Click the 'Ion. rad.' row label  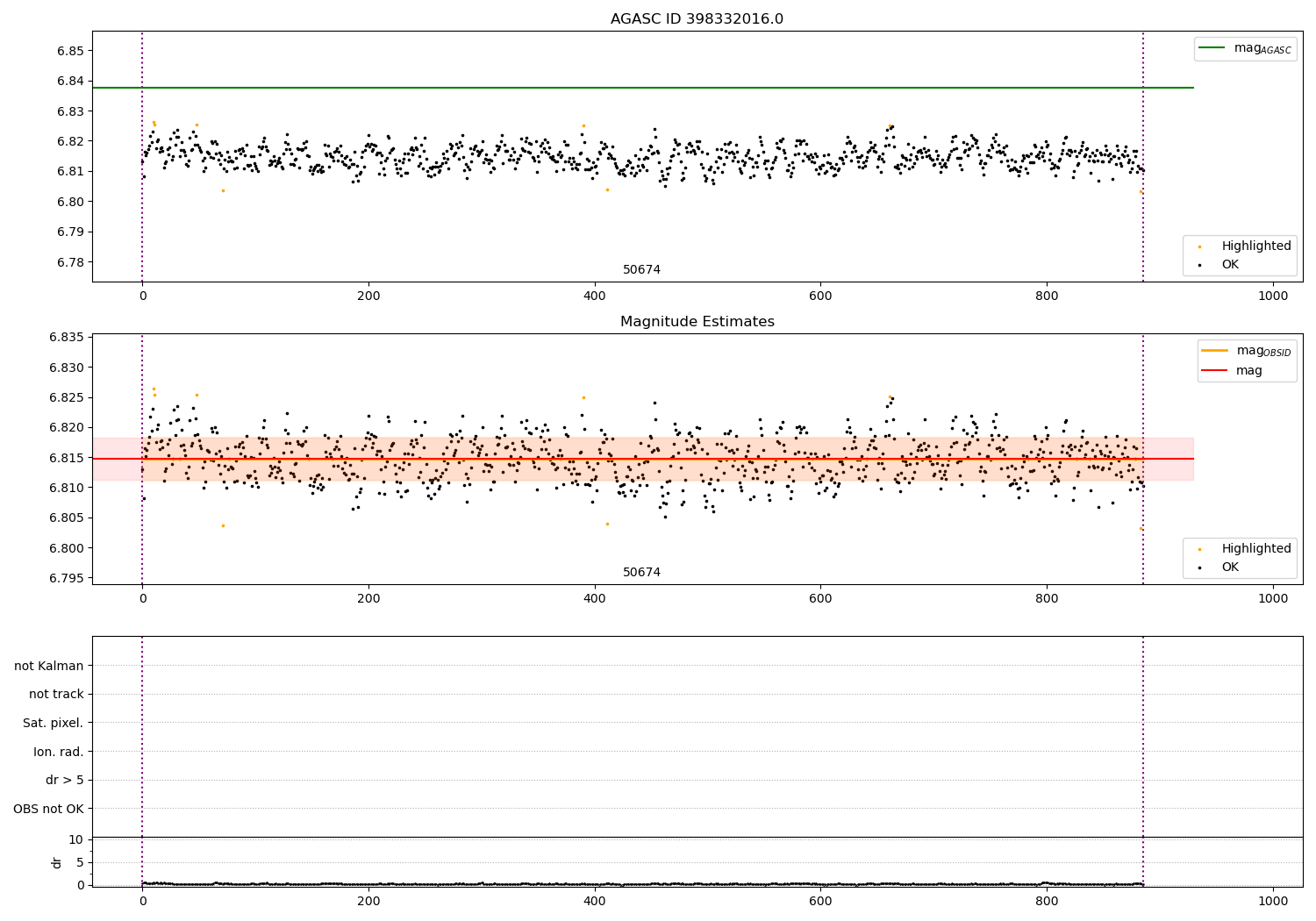click(59, 752)
